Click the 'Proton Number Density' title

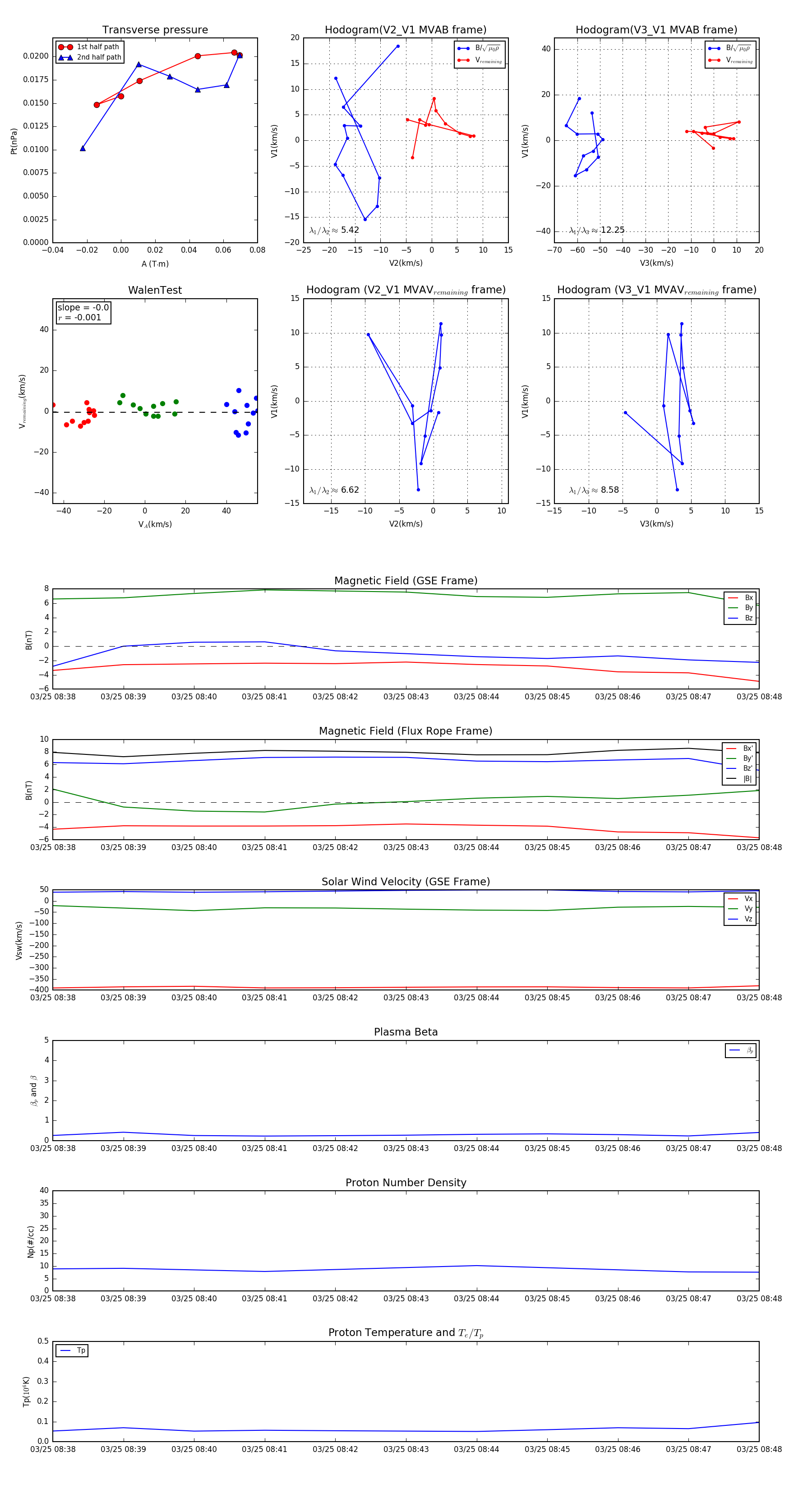(x=406, y=1183)
